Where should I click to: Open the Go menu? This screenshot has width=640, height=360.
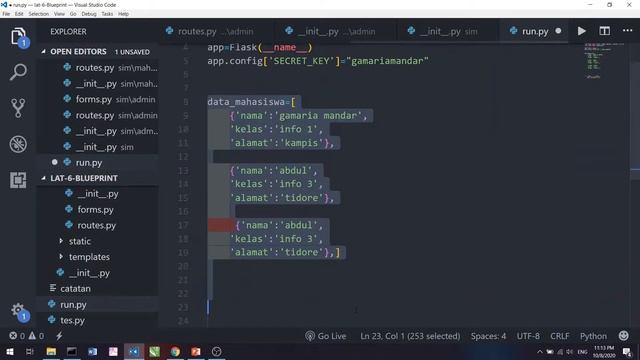(x=73, y=14)
